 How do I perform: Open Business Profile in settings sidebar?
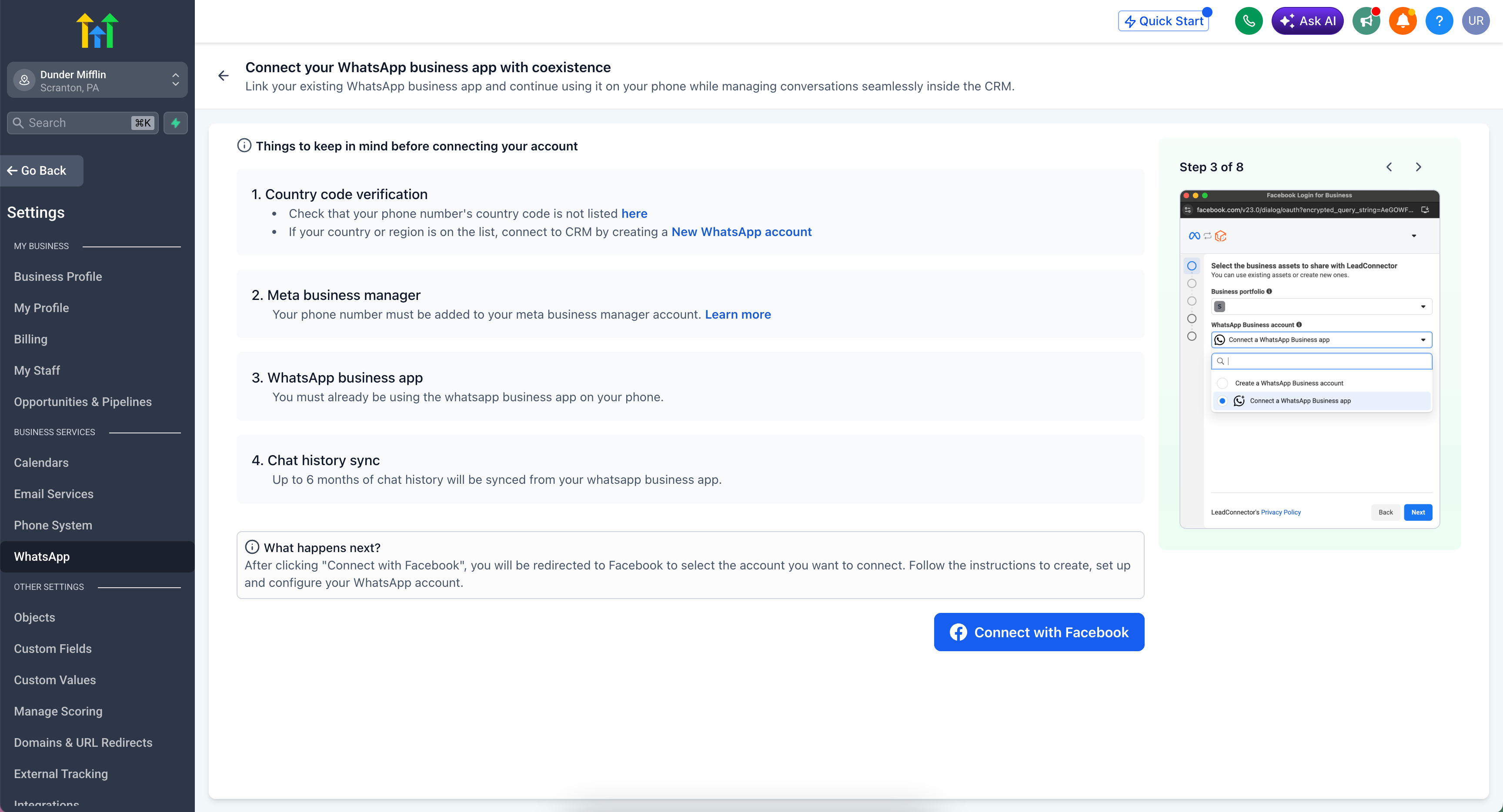[x=58, y=276]
